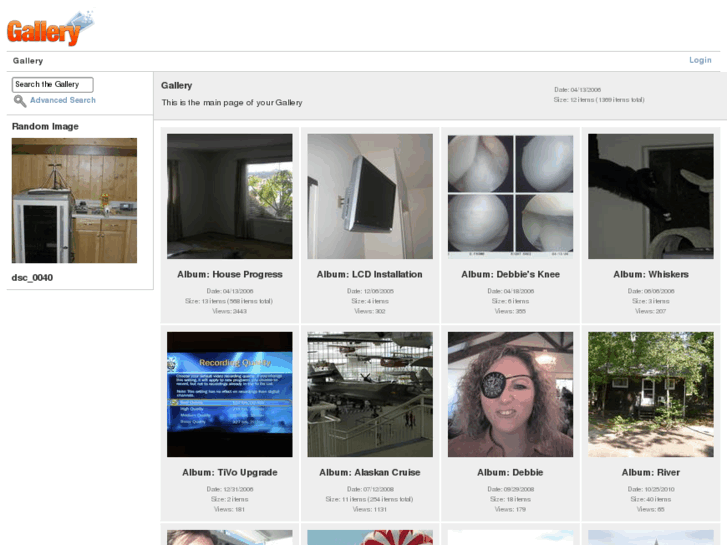This screenshot has height=545, width=727.
Task: Click the Album: House Progress title
Action: 230,274
